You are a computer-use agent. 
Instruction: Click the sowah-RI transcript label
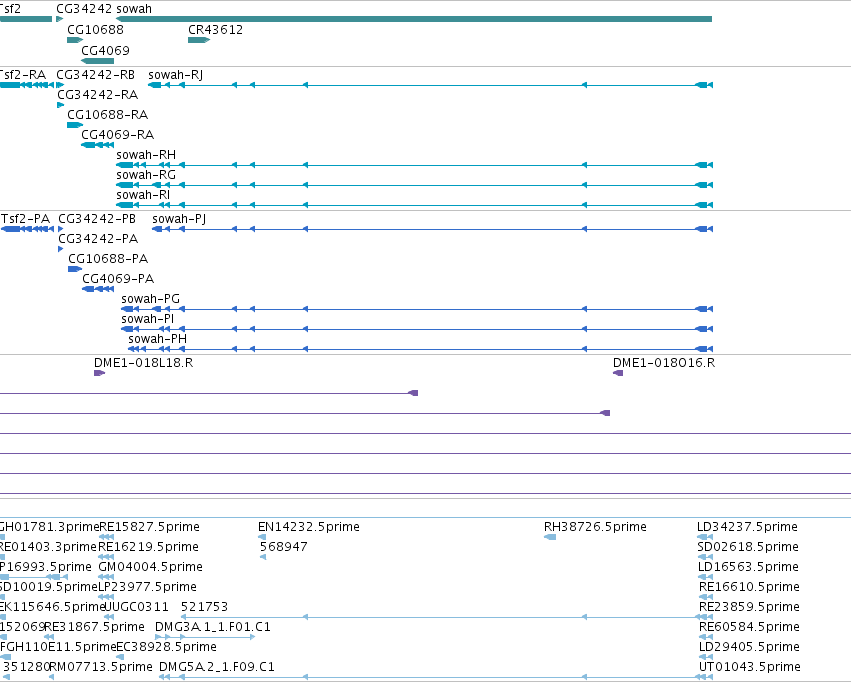pos(143,195)
